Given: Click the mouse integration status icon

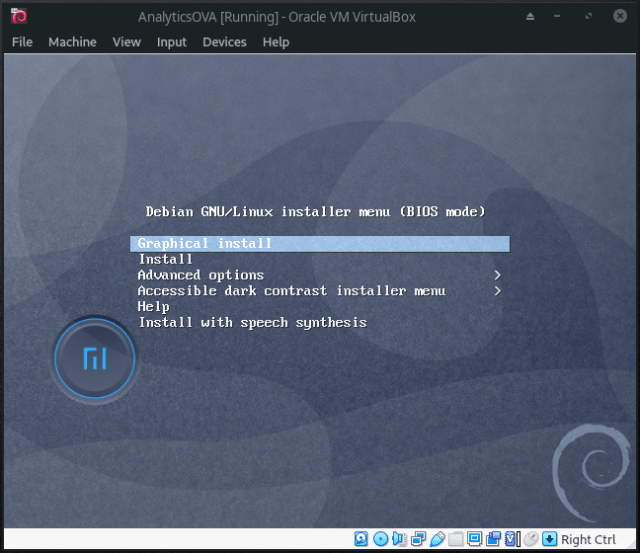Looking at the screenshot, I should pos(531,539).
